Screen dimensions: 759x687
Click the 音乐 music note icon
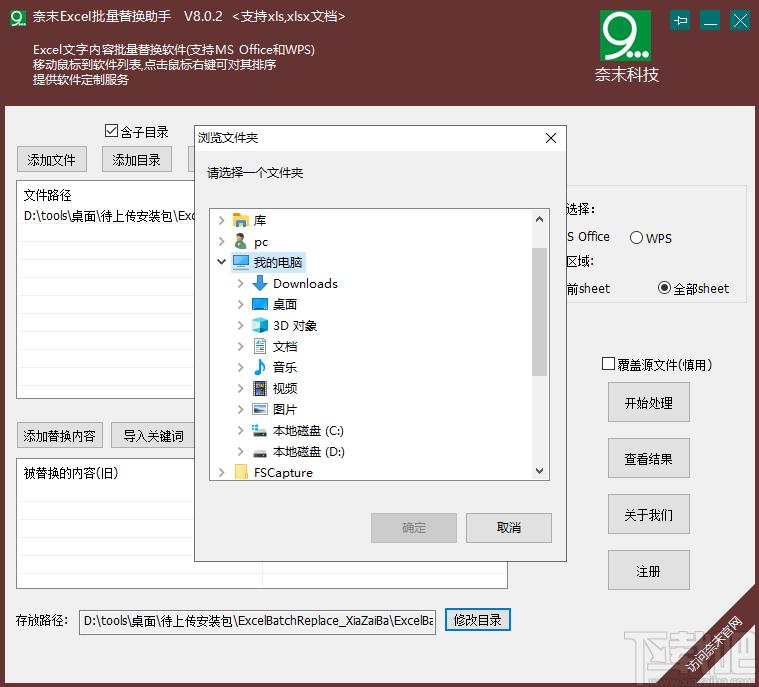(260, 367)
